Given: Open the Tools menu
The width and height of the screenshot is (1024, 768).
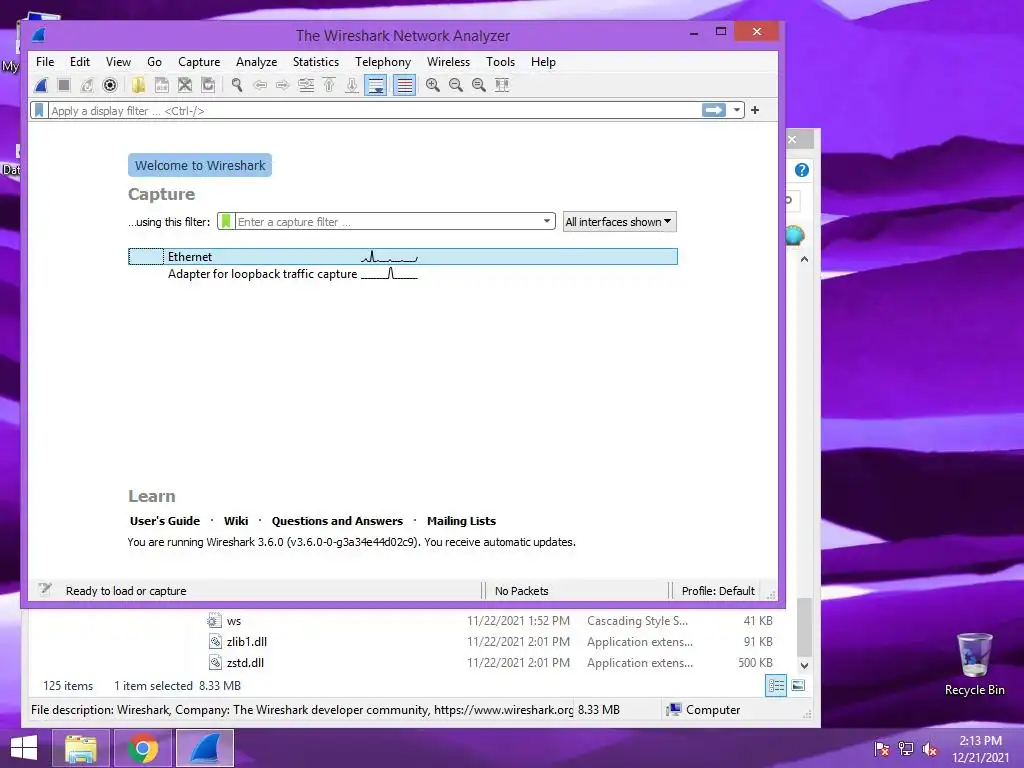Looking at the screenshot, I should tap(500, 61).
